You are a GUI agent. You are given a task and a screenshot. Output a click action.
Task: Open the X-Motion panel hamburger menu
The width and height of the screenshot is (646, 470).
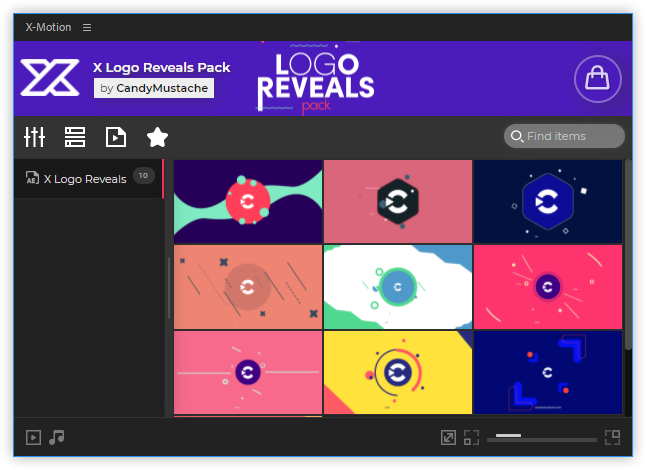click(87, 27)
